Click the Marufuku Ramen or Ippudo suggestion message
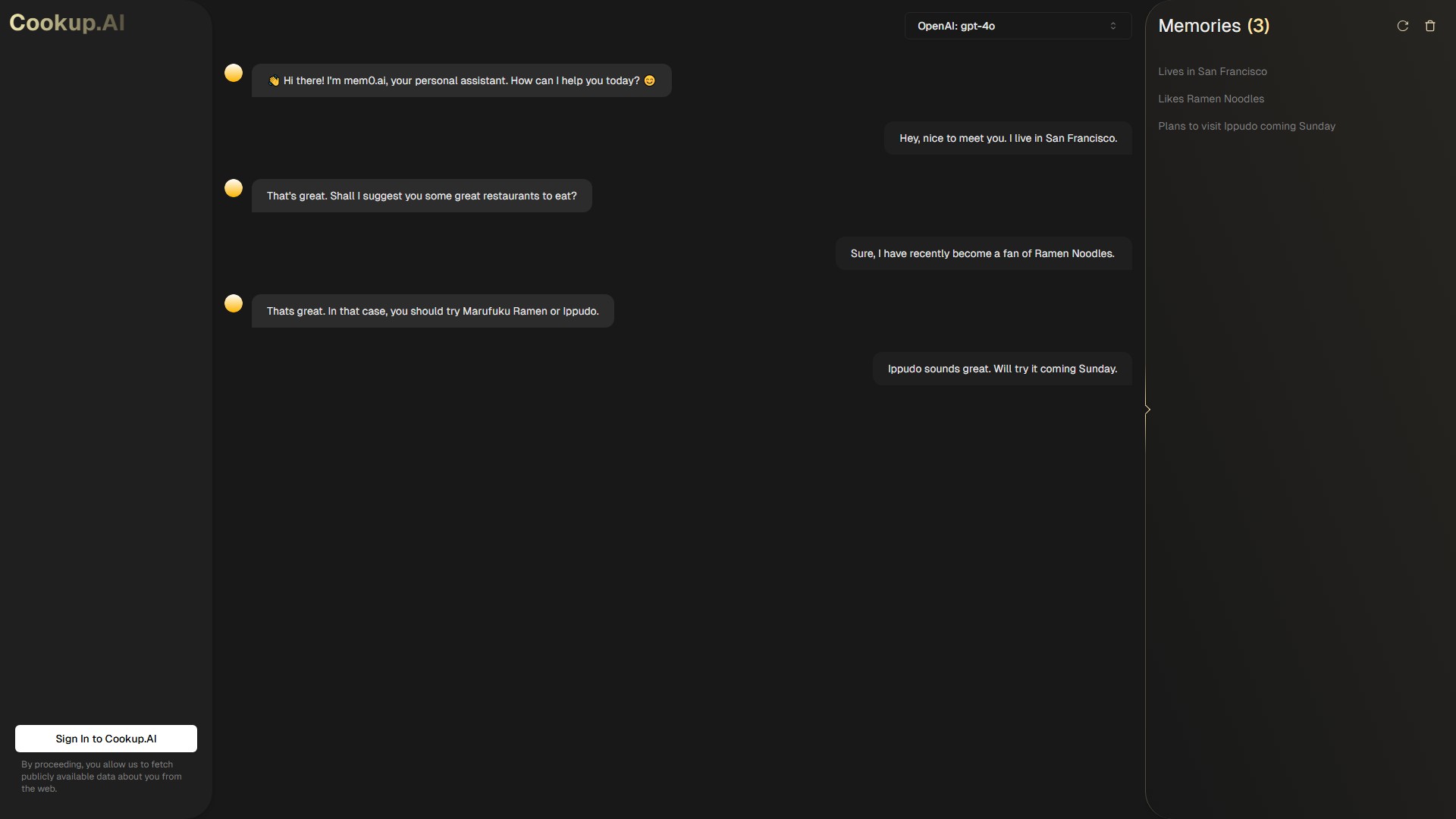 coord(432,311)
